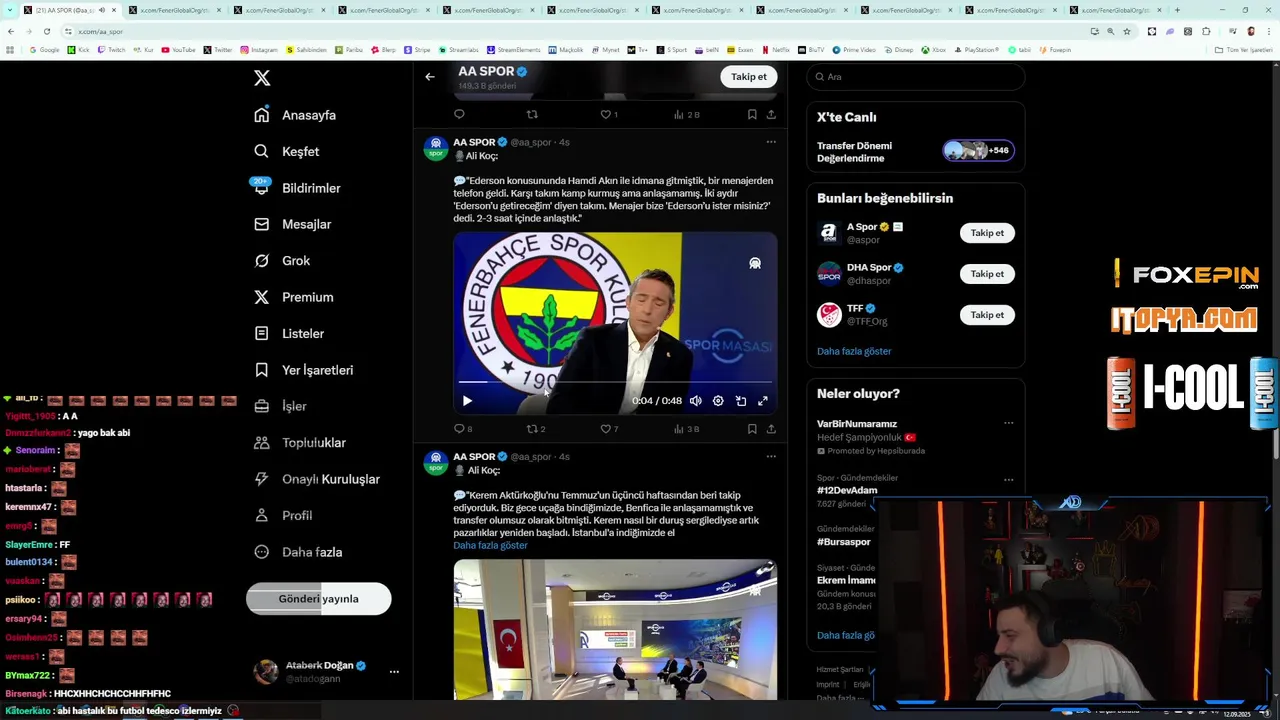Open Topluluklar communities
Screen dimensions: 1280x720
299,442
